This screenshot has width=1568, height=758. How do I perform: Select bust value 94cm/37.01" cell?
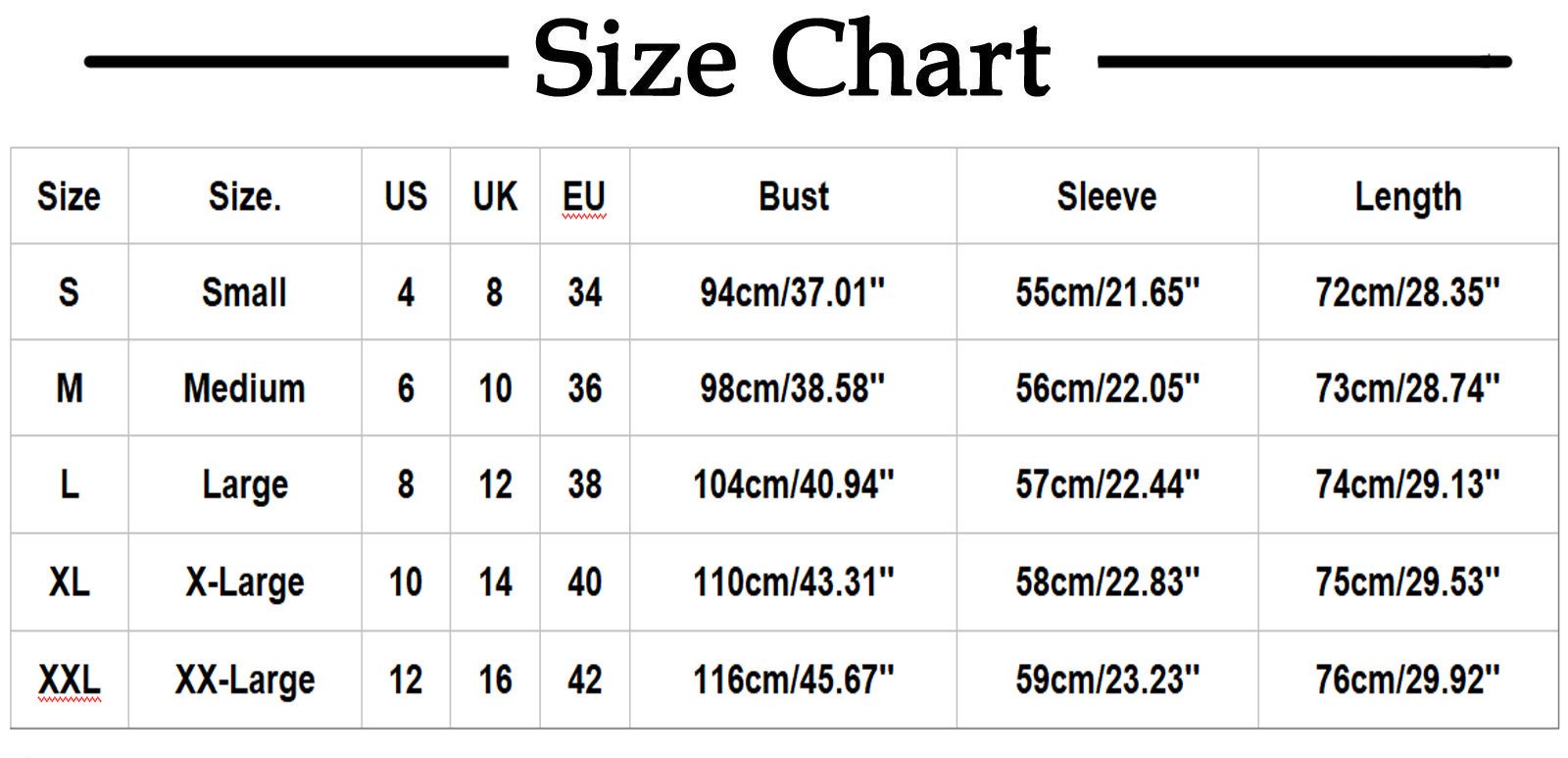tap(792, 292)
